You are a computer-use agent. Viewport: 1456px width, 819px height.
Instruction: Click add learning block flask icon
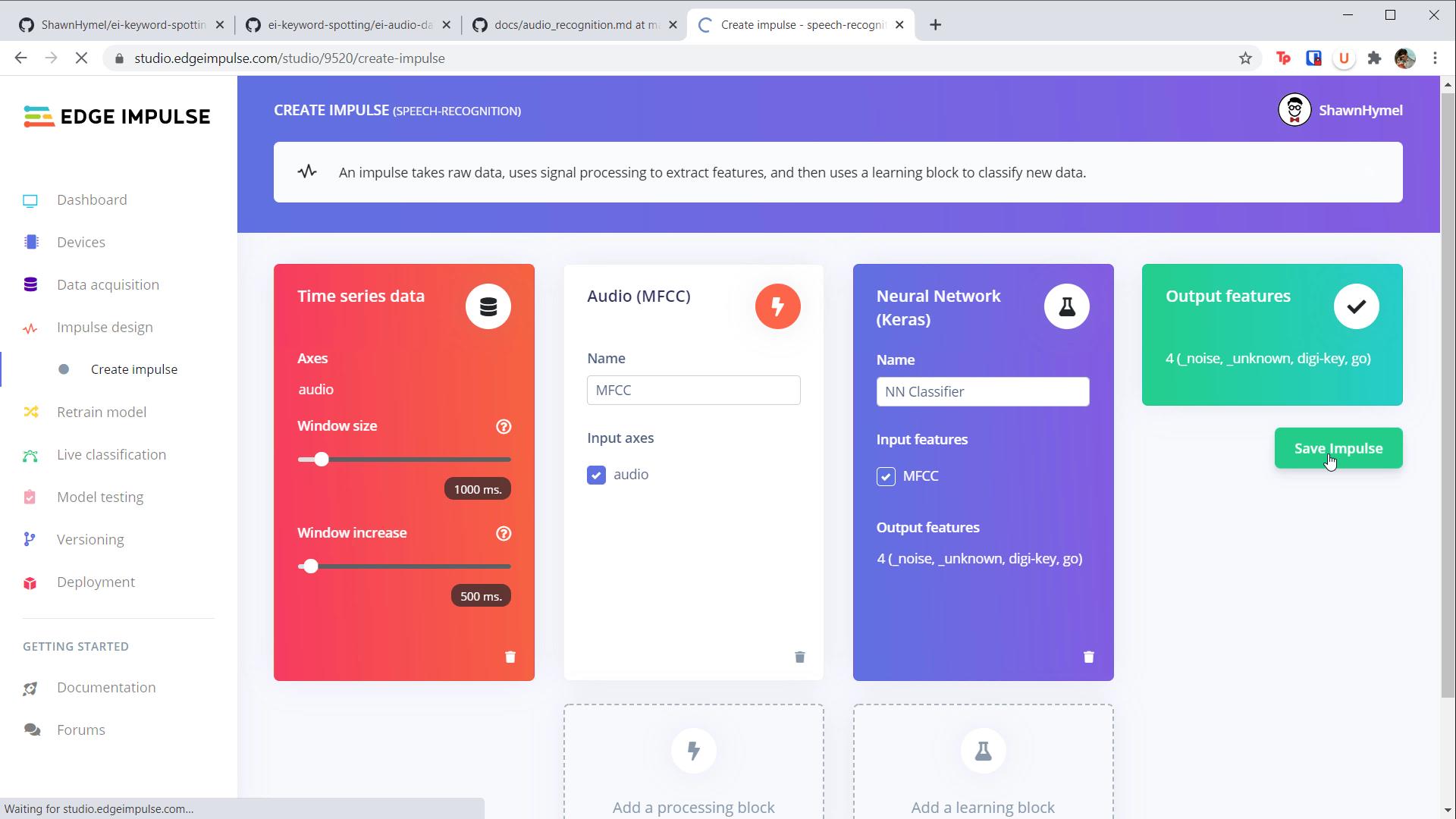(983, 751)
